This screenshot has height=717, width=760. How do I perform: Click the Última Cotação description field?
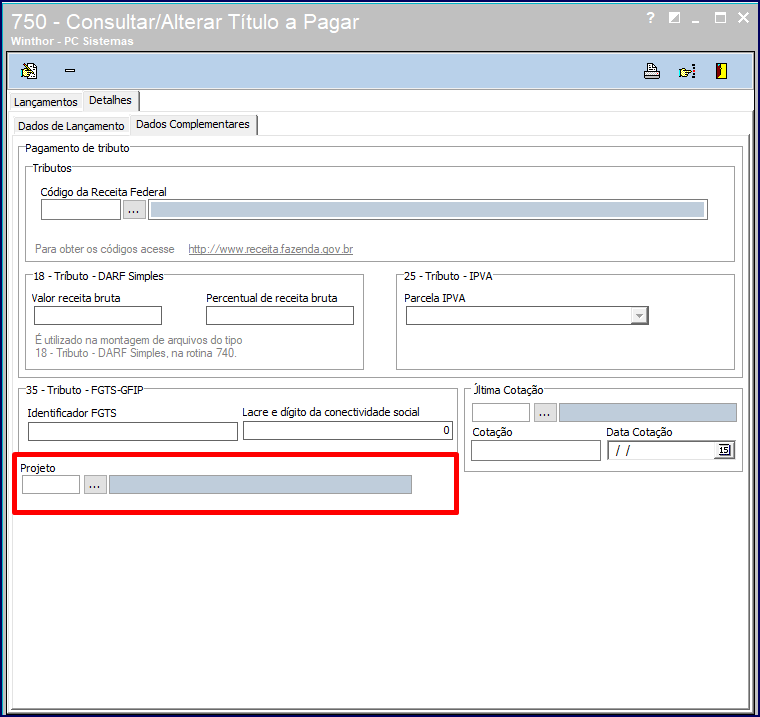coord(648,413)
